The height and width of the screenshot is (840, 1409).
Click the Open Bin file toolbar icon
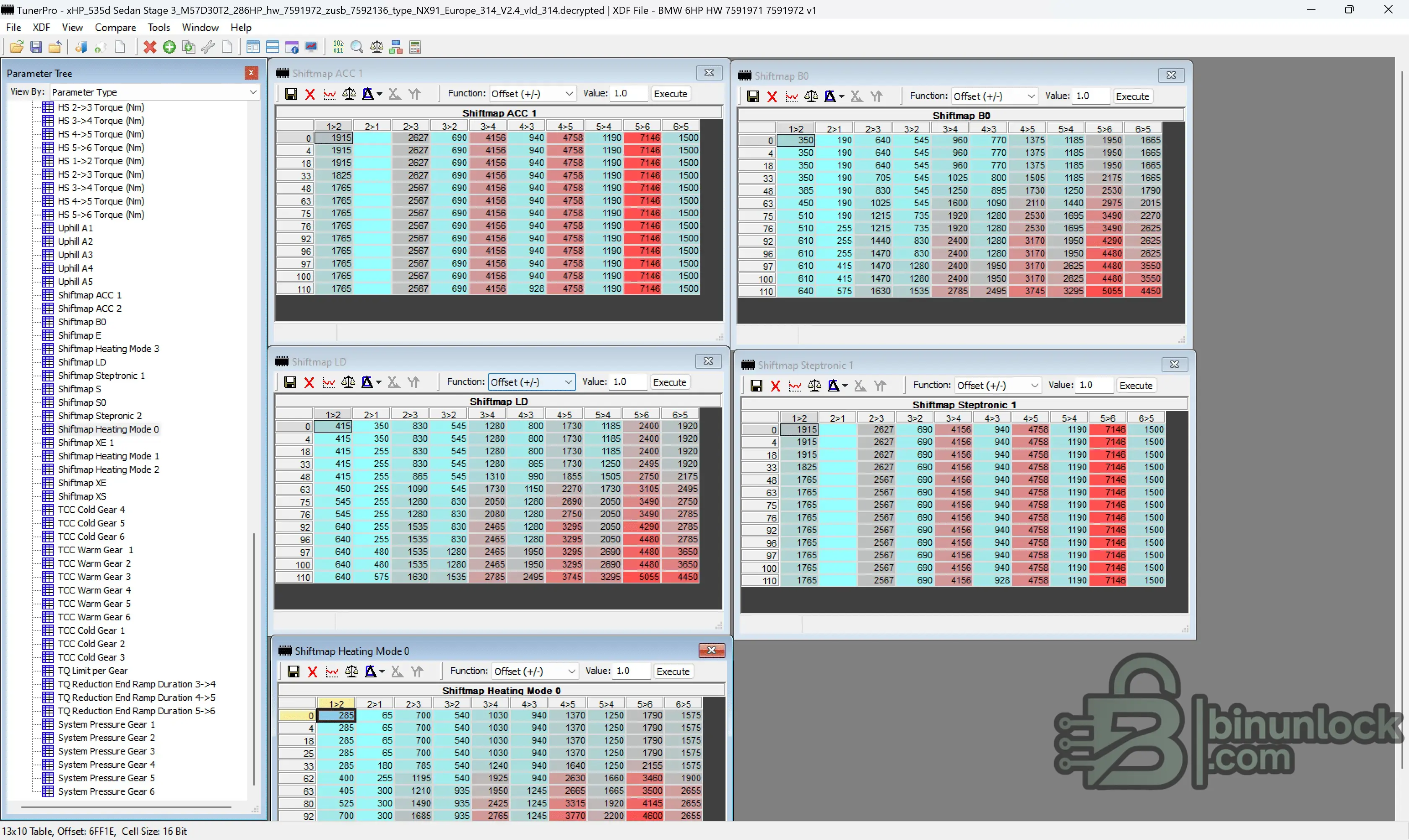pyautogui.click(x=16, y=47)
